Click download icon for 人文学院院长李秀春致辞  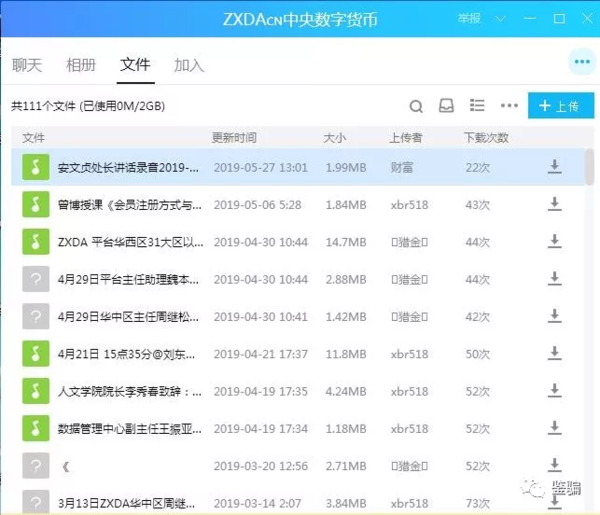click(x=554, y=391)
